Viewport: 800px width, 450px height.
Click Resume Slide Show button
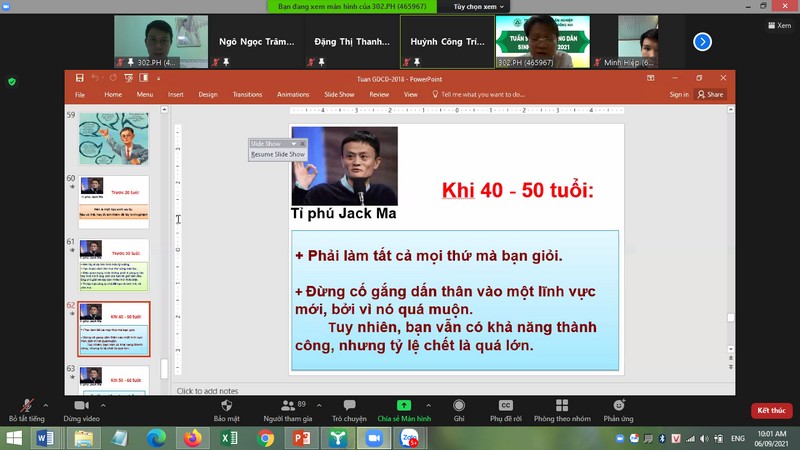[x=277, y=154]
